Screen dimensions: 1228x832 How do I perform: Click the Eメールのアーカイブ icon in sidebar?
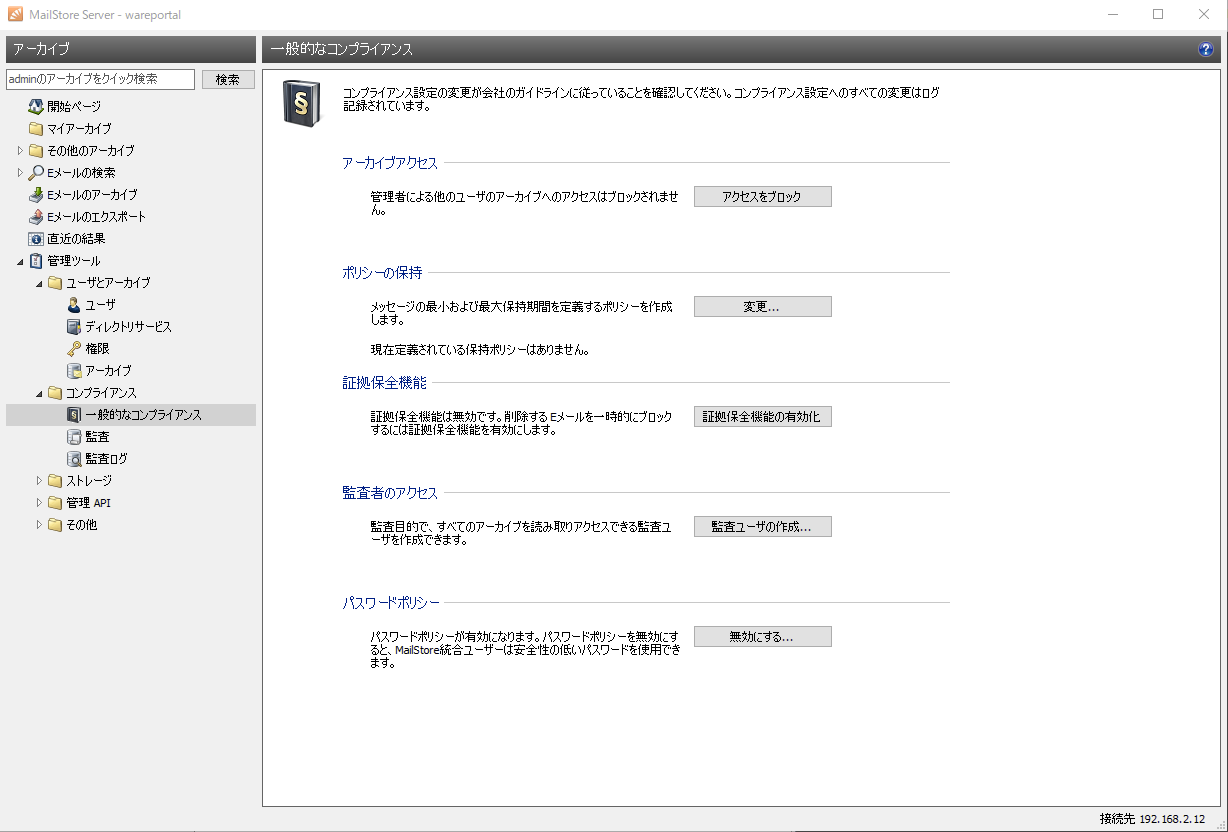coord(36,195)
